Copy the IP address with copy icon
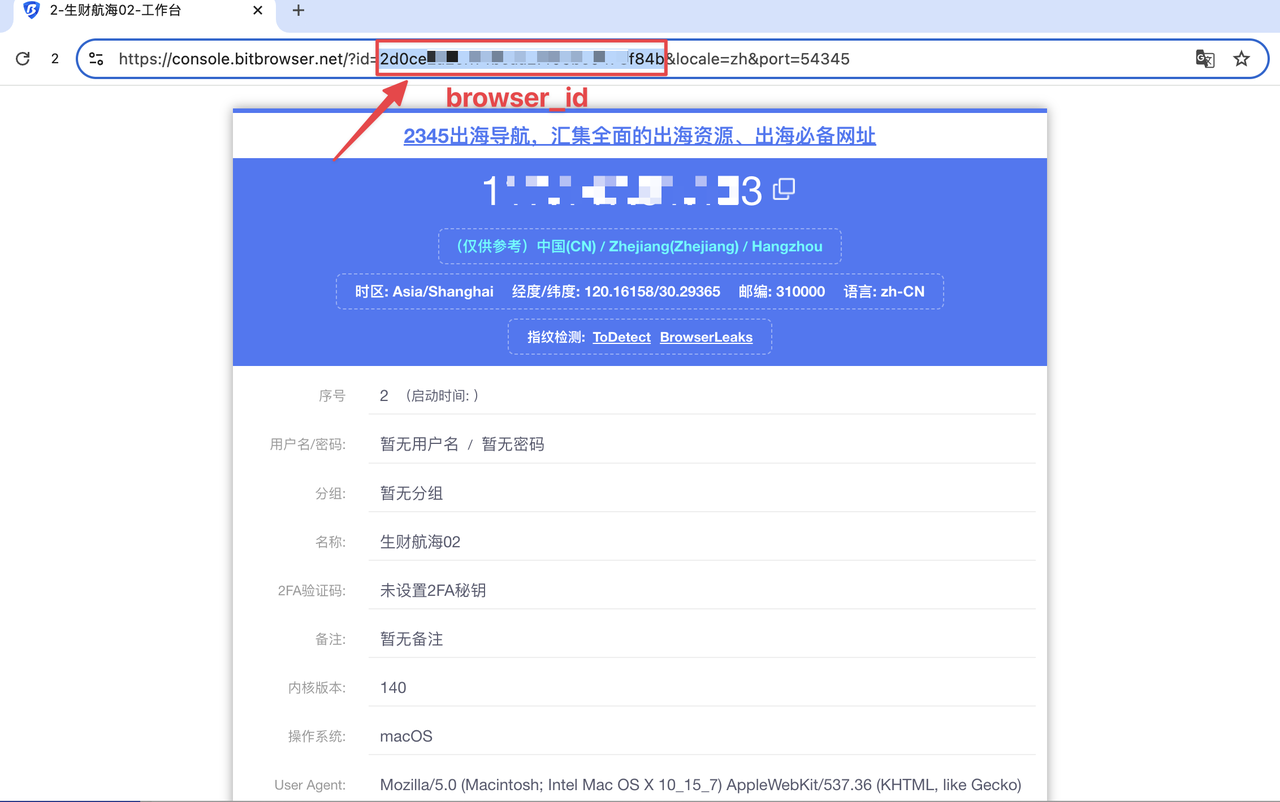 (784, 188)
